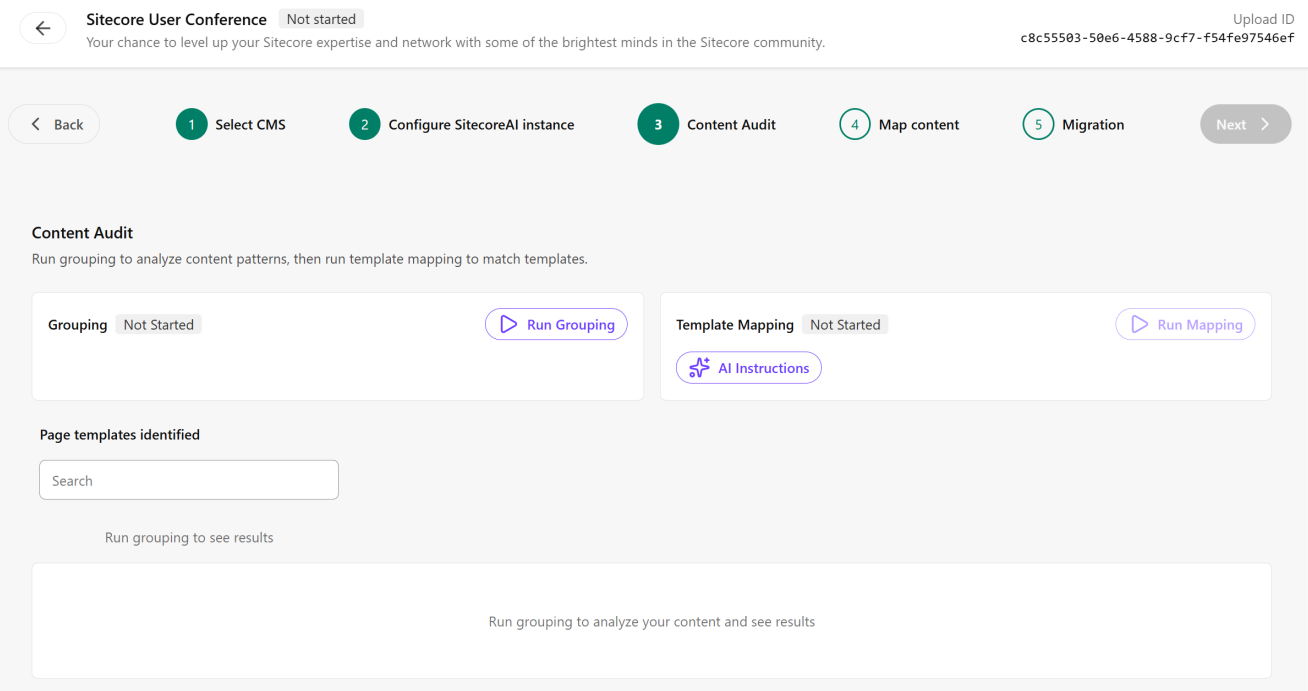Click the 'Not started' badge near title
Viewport: 1308px width, 691px height.
[x=320, y=19]
